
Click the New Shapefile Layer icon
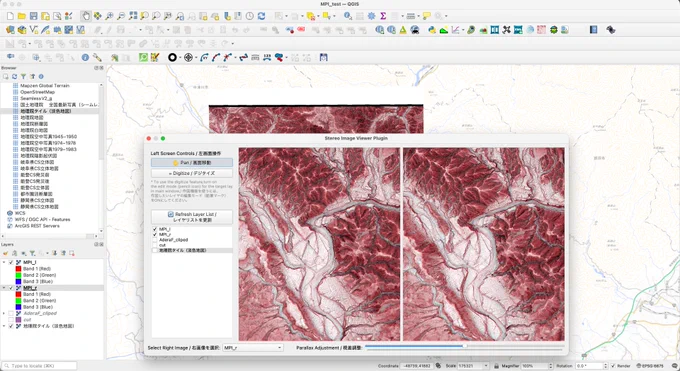(x=34, y=30)
